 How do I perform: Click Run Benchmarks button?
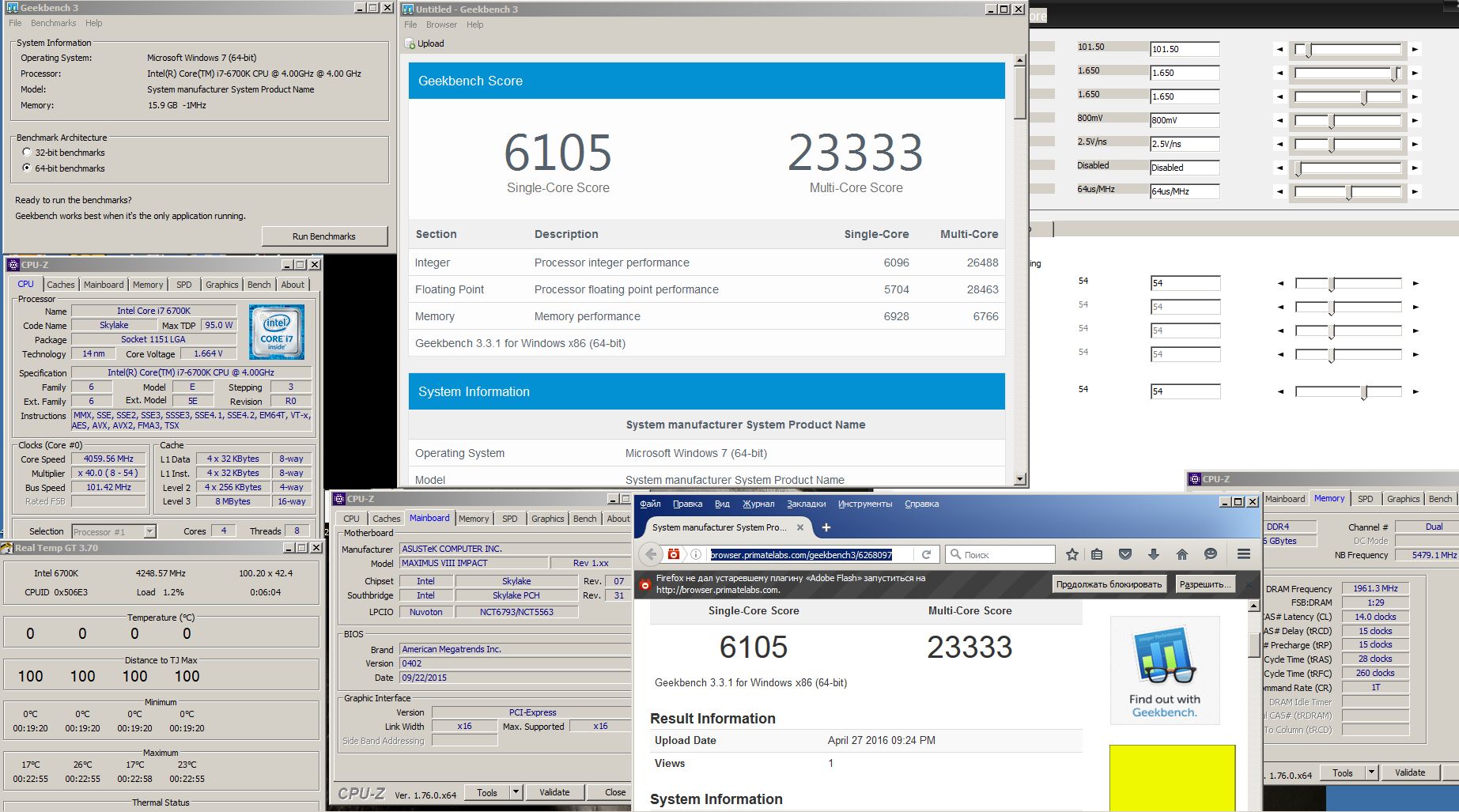point(324,236)
